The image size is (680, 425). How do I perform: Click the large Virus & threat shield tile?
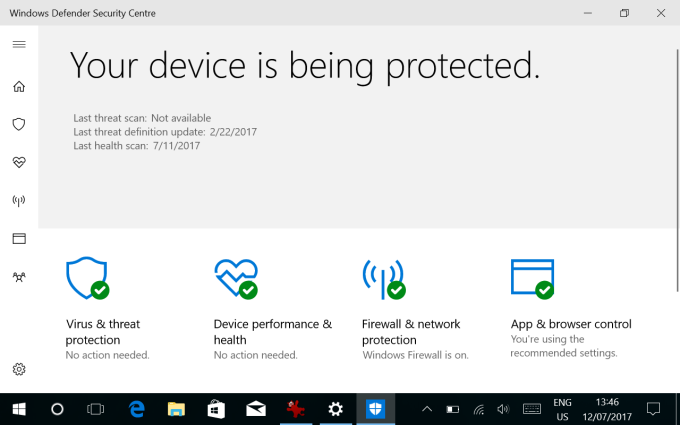coord(87,279)
